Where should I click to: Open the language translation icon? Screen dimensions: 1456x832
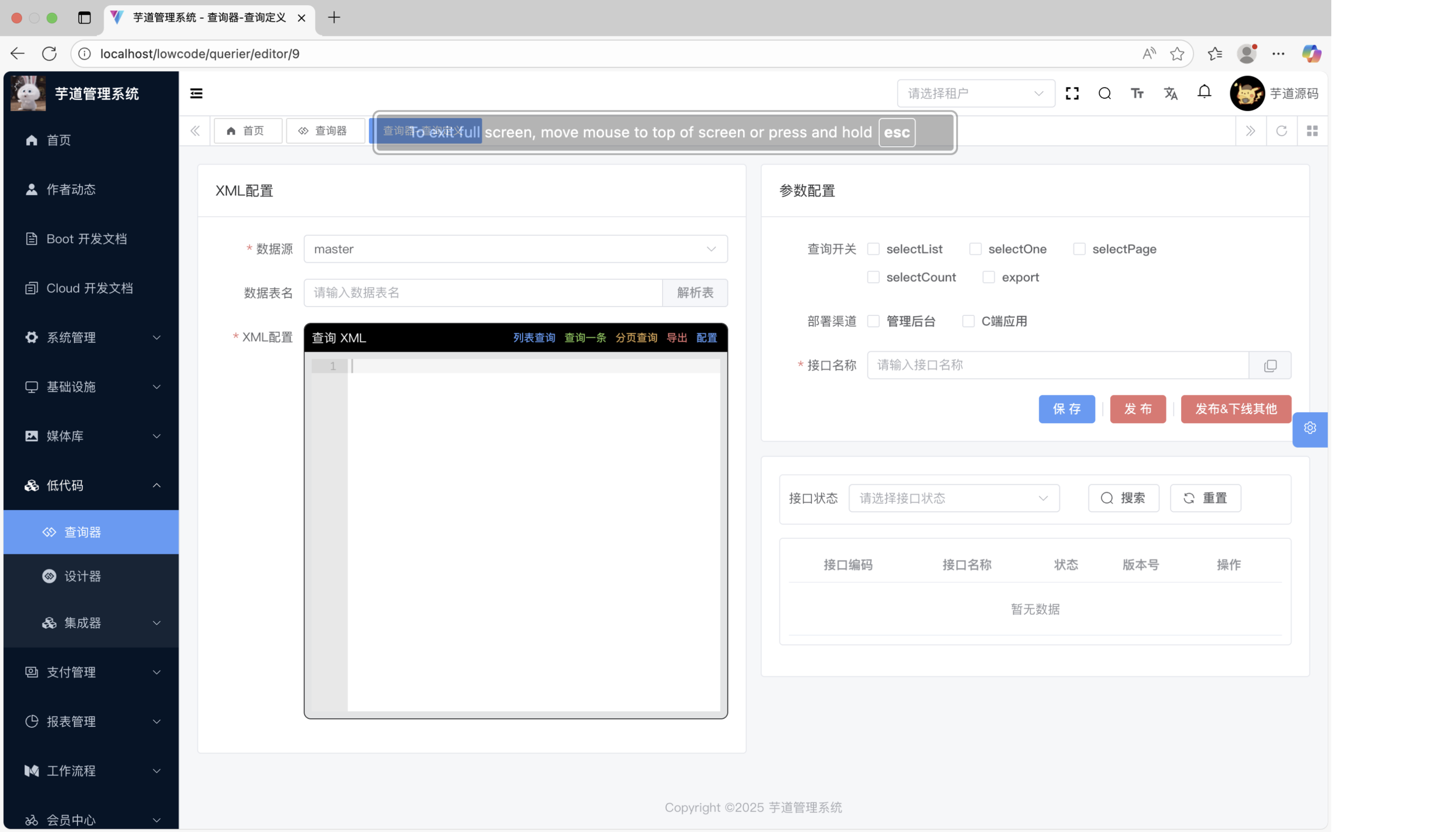tap(1170, 93)
